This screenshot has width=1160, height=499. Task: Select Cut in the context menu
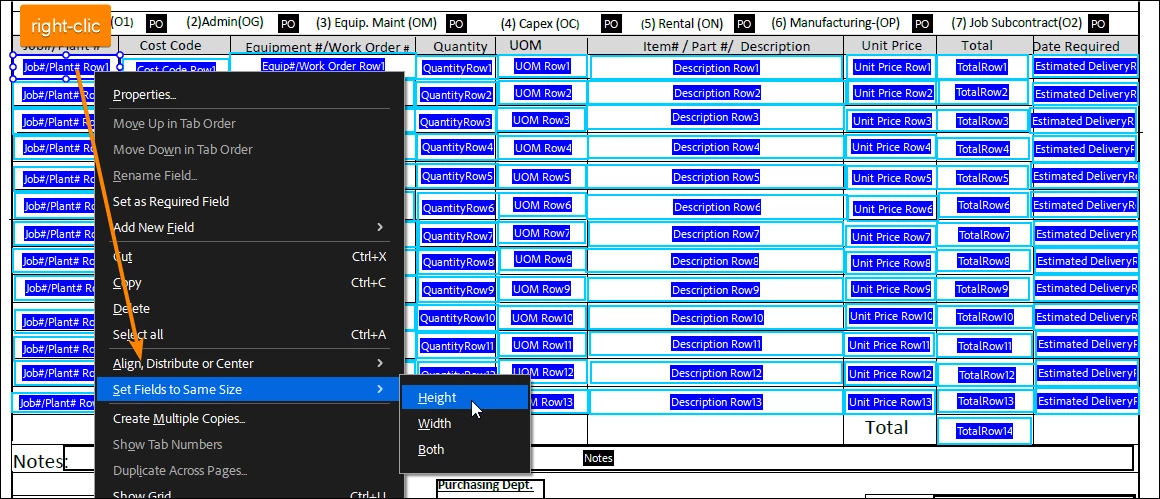[250, 257]
